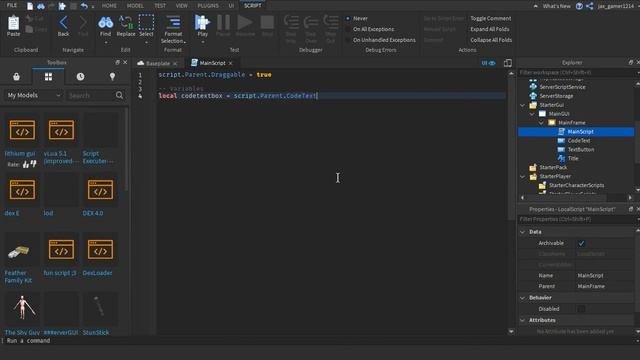Collapse the Data properties section

point(523,232)
